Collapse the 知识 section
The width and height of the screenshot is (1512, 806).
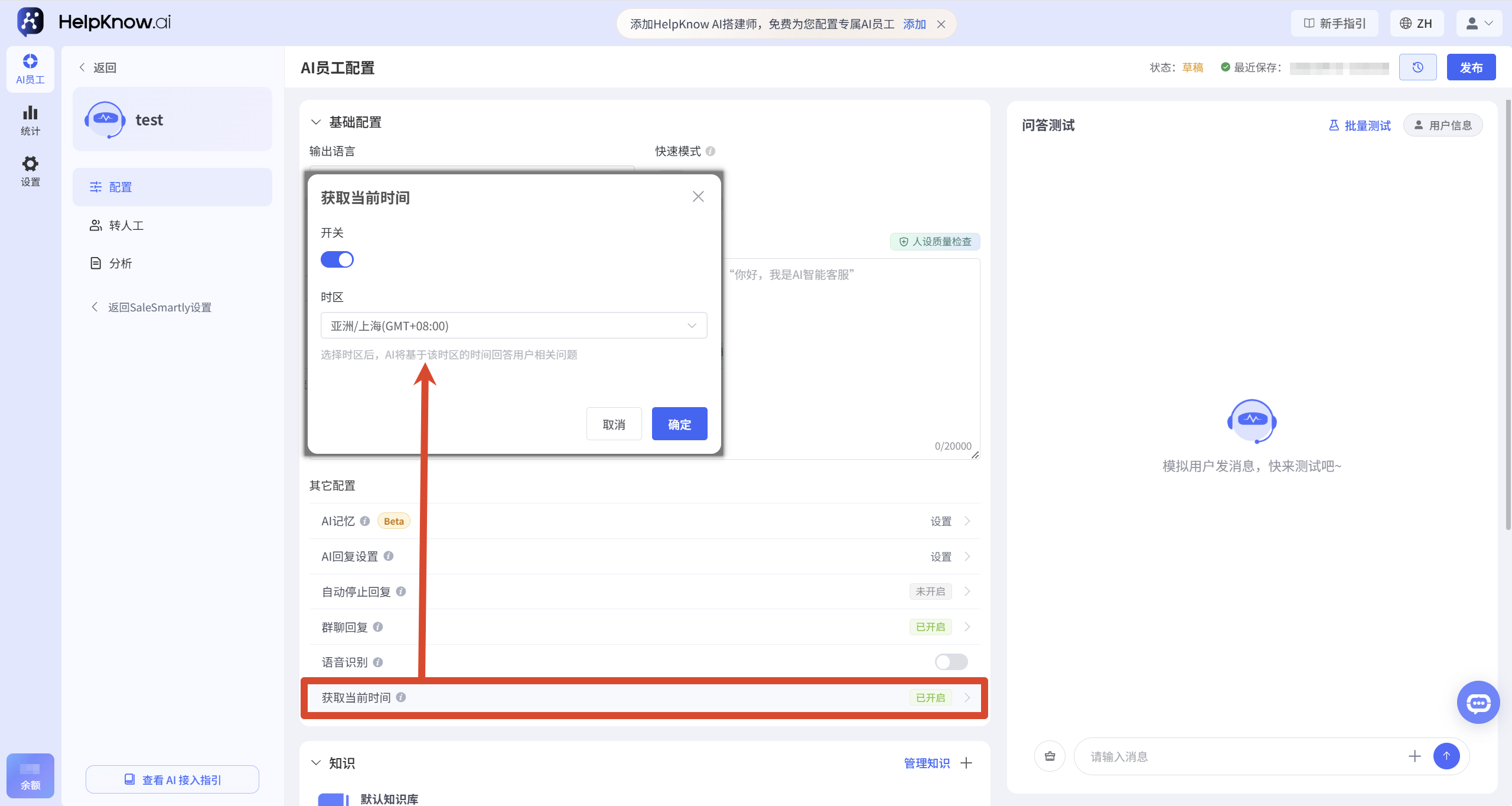coord(316,763)
